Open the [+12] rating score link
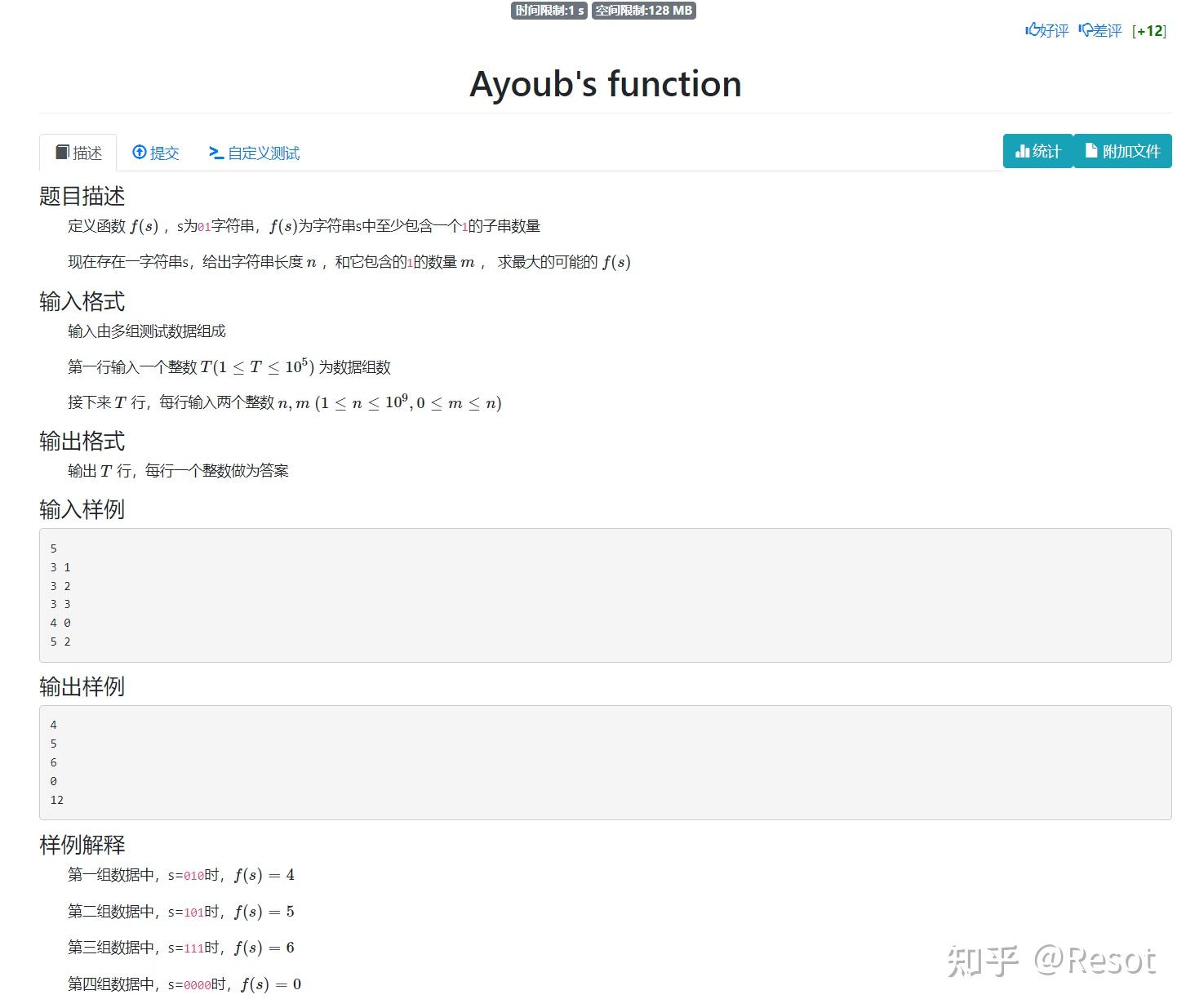1186x1008 pixels. [1150, 31]
